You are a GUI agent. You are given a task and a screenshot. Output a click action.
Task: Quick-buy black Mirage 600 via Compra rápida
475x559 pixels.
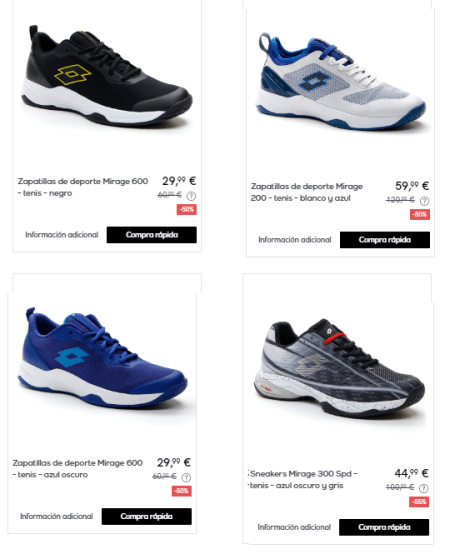tap(152, 235)
